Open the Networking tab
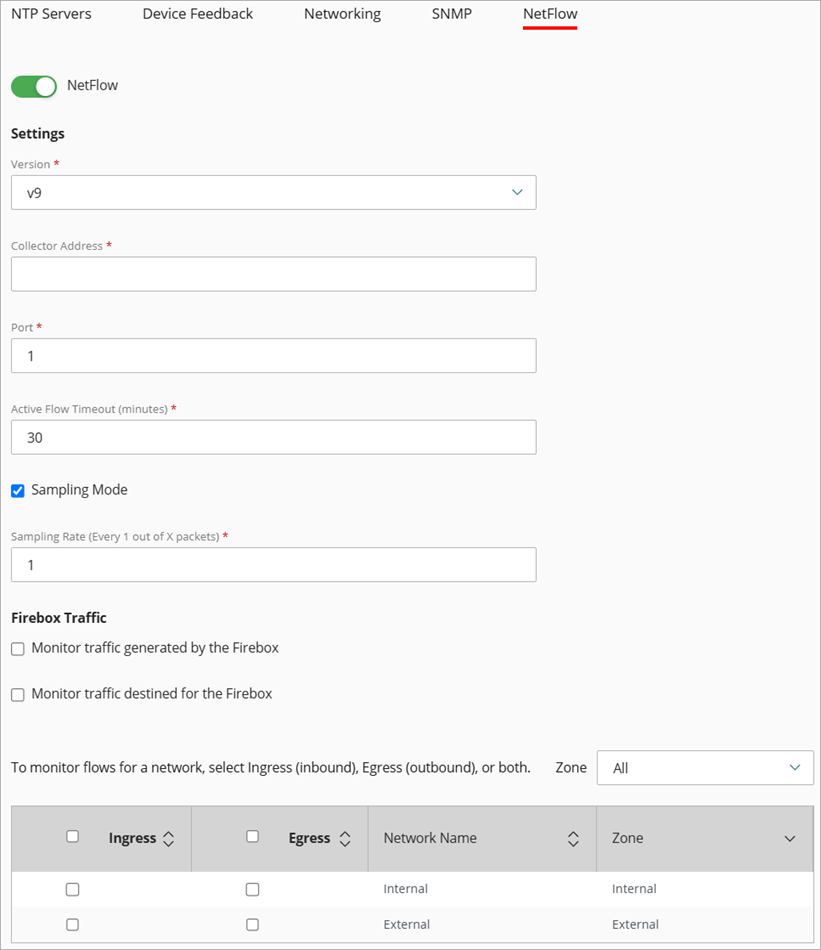 [x=342, y=14]
